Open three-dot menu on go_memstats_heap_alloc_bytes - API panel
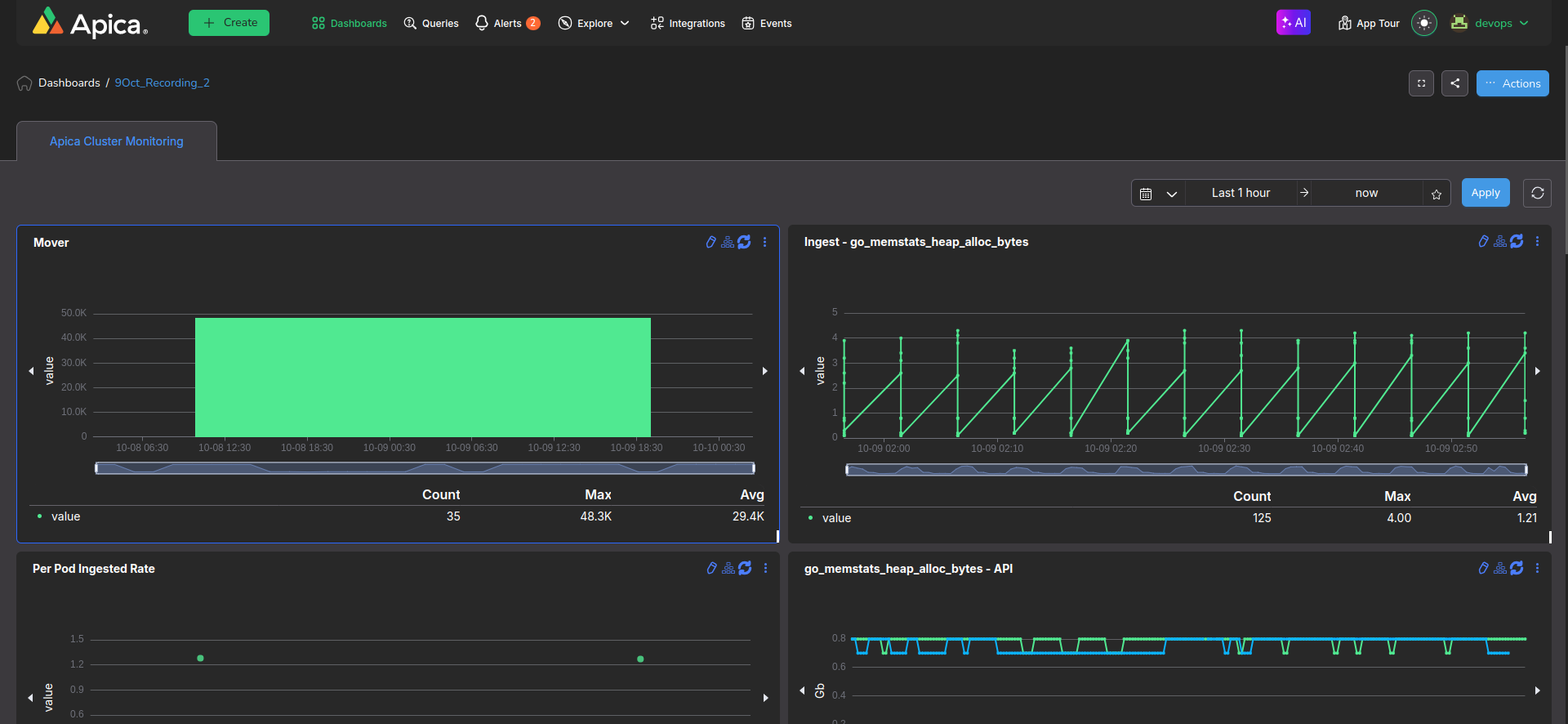Image resolution: width=1568 pixels, height=724 pixels. pos(1537,568)
